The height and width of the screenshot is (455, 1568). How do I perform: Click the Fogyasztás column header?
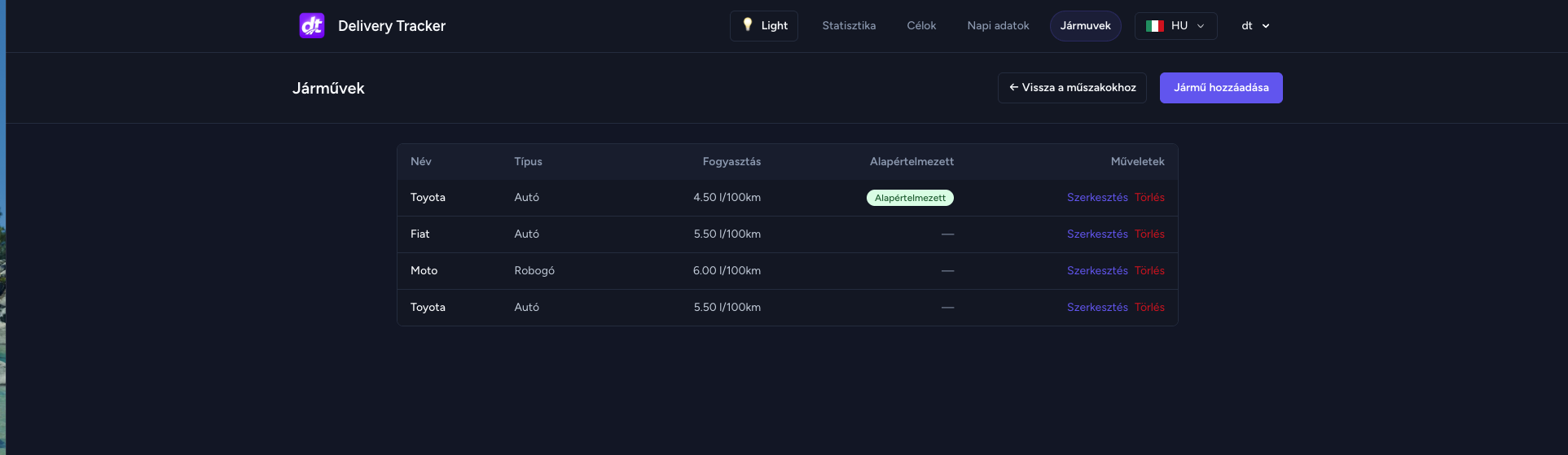731,162
